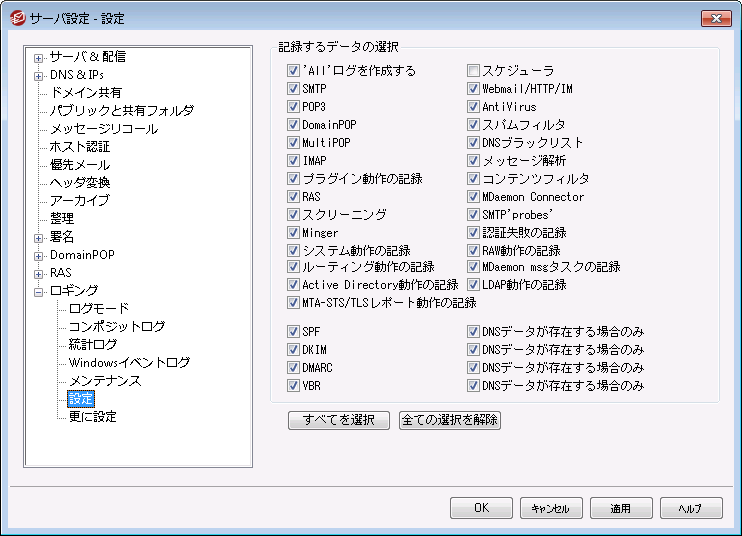The image size is (742, 536).
Task: Open ログモード under ロギング
Action: click(x=99, y=308)
